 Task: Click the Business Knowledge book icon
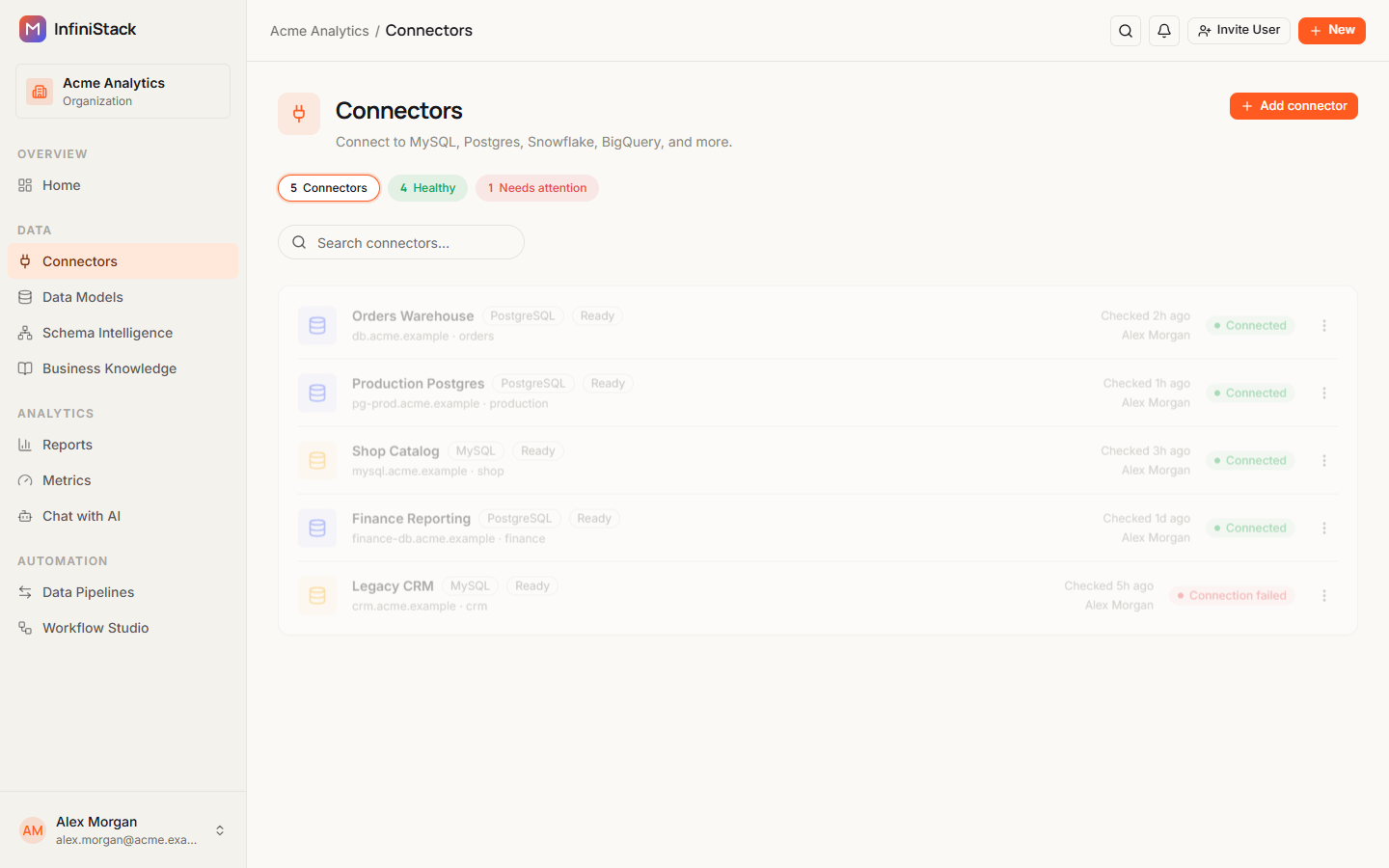25,368
